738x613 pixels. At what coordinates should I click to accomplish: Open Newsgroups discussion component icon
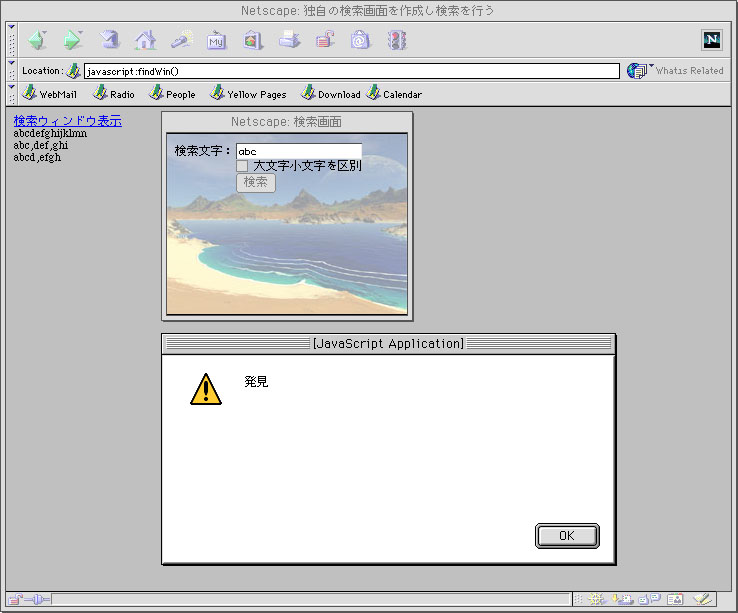click(650, 599)
